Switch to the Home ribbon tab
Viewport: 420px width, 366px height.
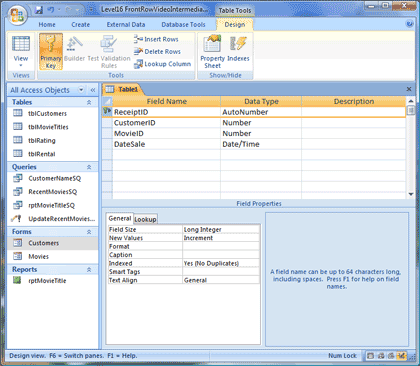coord(47,24)
